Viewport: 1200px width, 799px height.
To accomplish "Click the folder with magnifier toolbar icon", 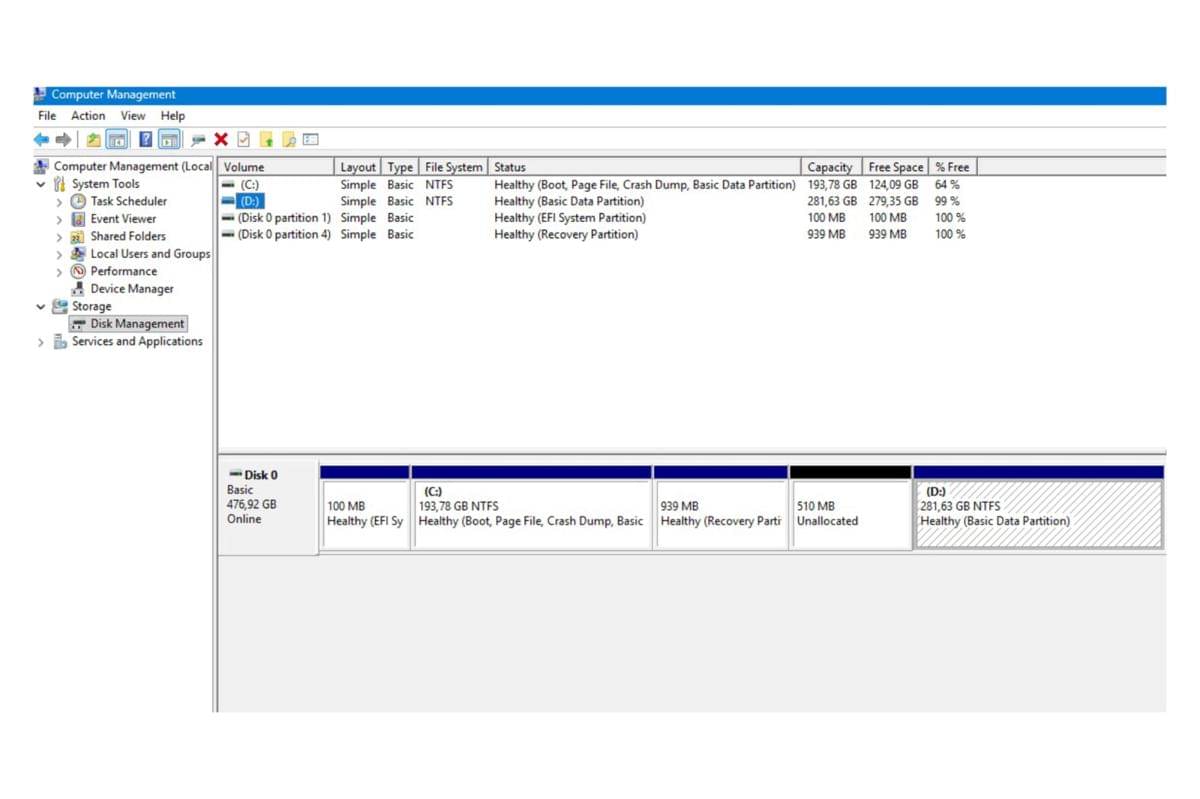I will [289, 140].
